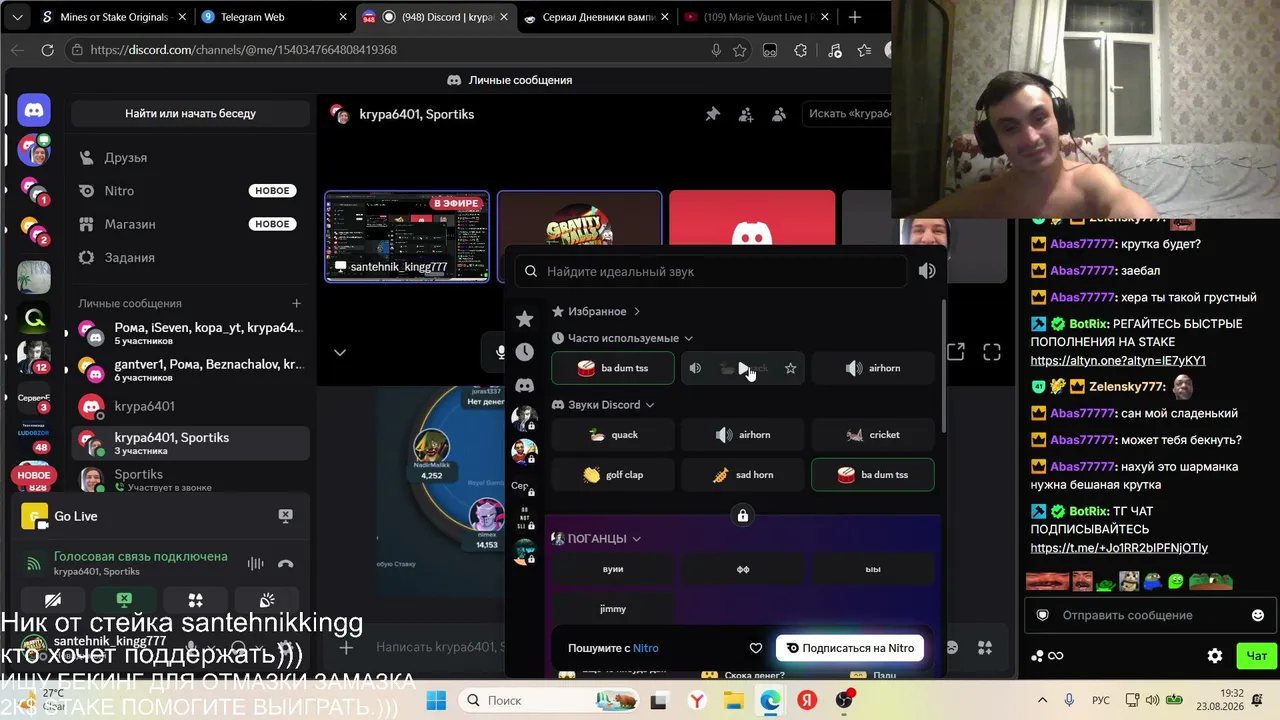Show the member list icon in DM header
The image size is (1280, 720).
[779, 114]
